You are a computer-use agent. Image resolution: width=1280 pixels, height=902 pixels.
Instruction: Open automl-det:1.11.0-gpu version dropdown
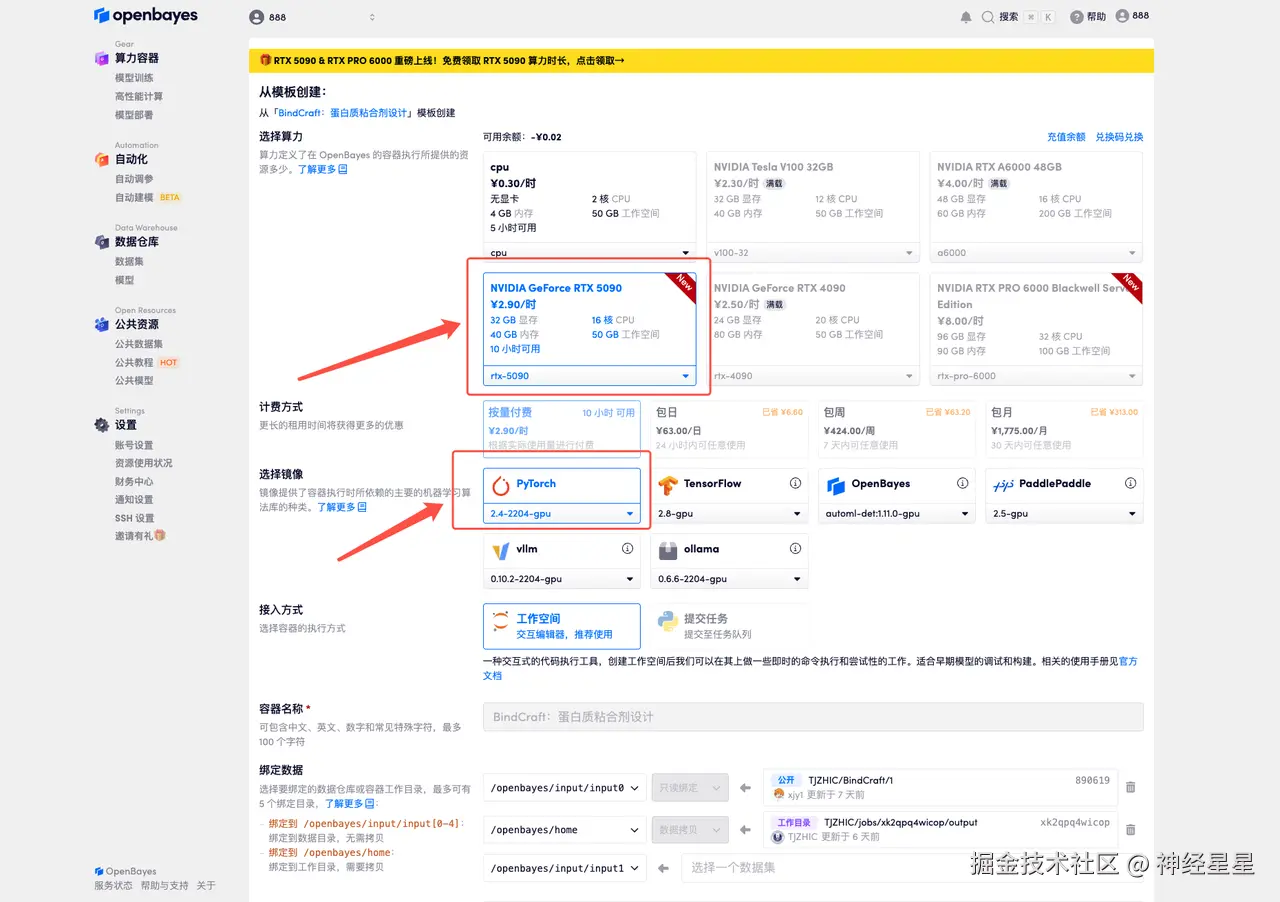coord(897,513)
